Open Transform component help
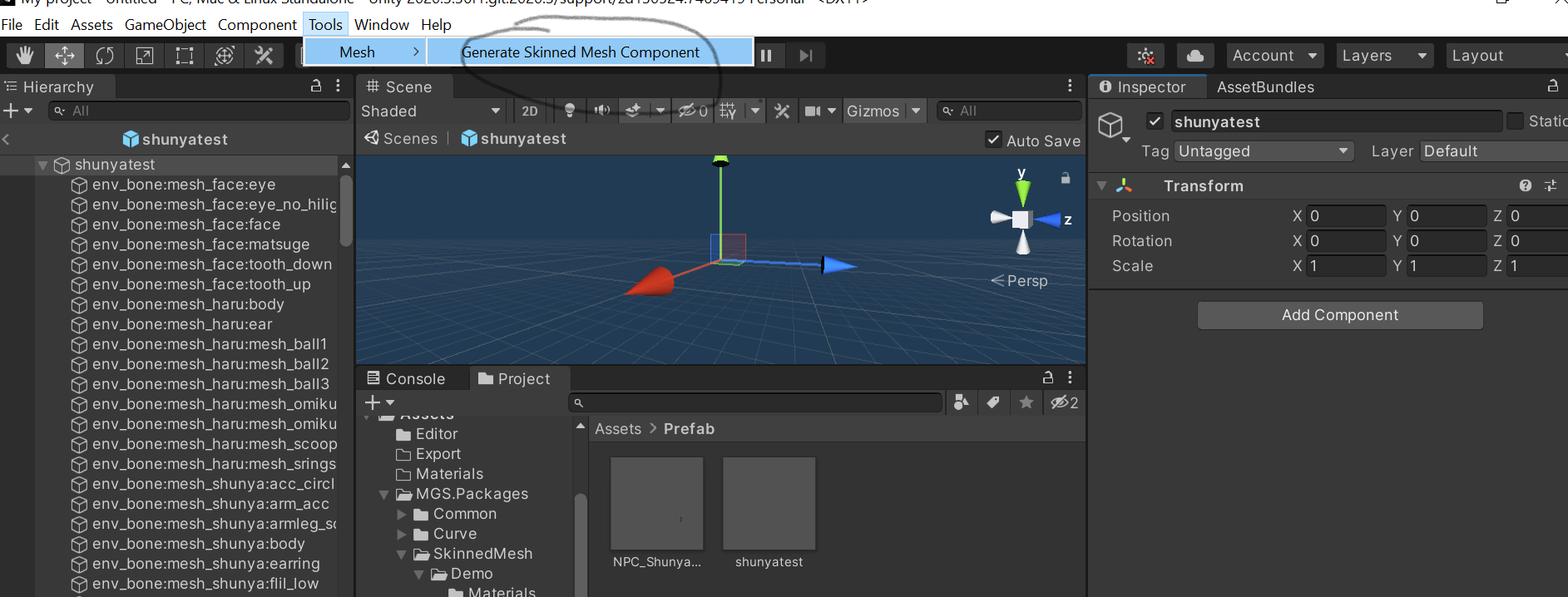 [x=1526, y=185]
